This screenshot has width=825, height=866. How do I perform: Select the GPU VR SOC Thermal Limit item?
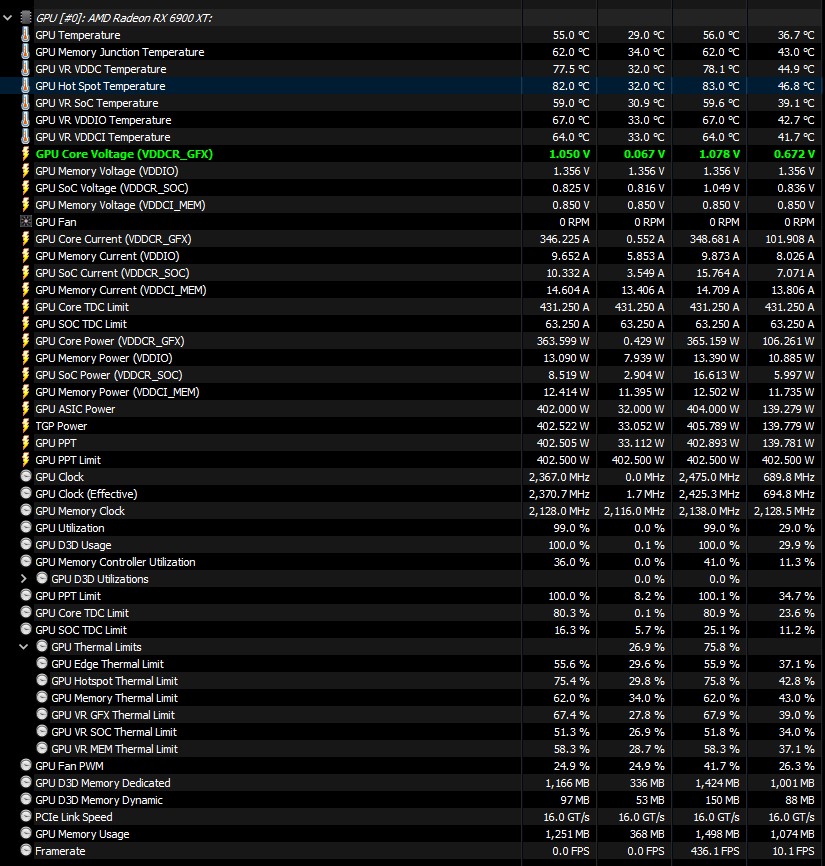coord(114,732)
